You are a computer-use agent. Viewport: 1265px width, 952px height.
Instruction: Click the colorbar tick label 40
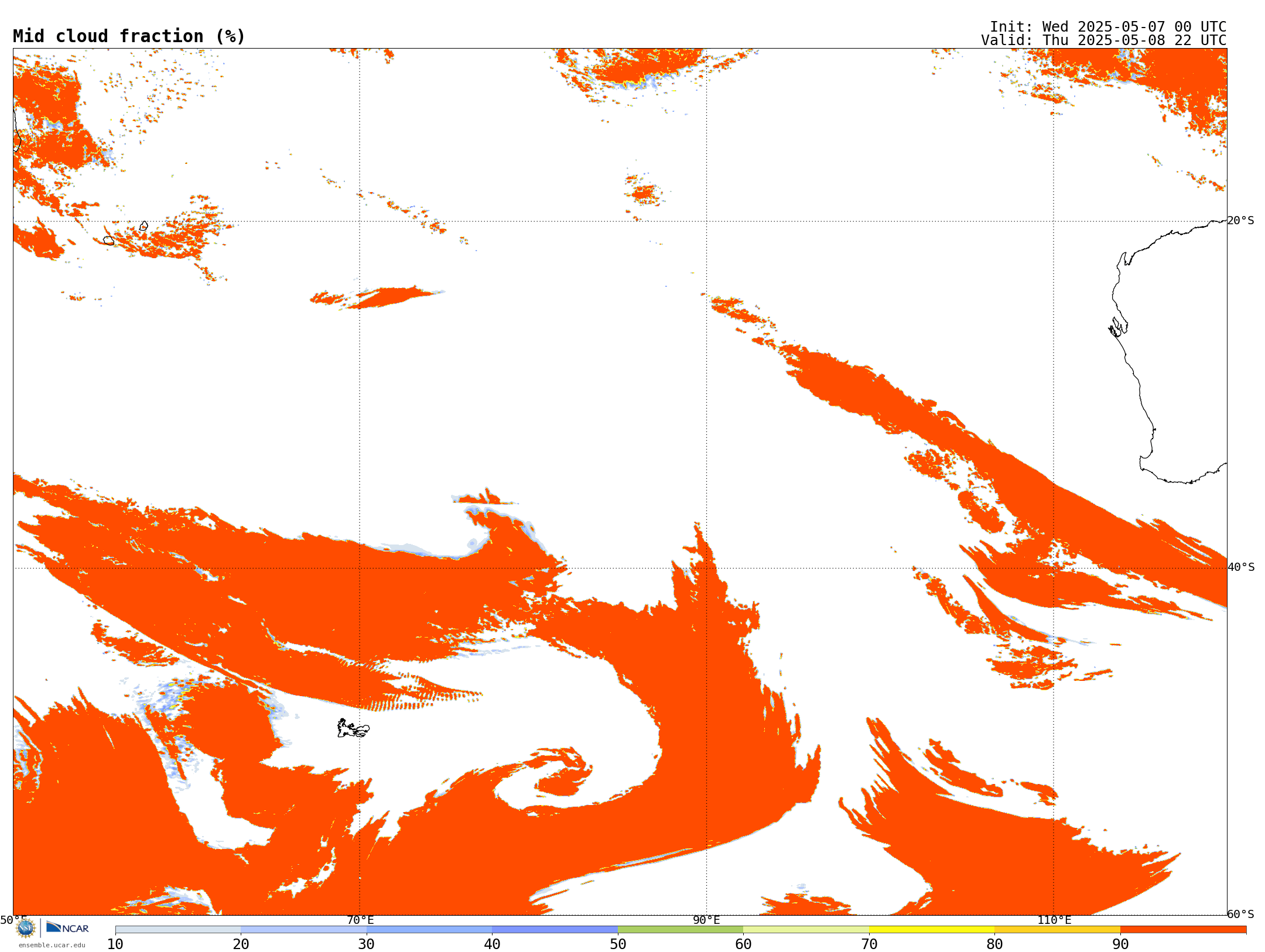(x=492, y=944)
